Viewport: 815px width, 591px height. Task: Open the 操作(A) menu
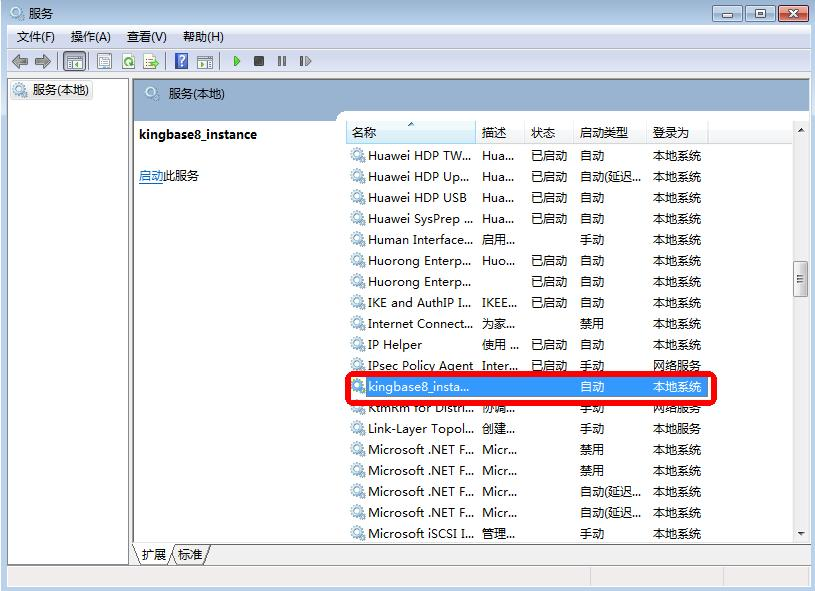coord(90,37)
